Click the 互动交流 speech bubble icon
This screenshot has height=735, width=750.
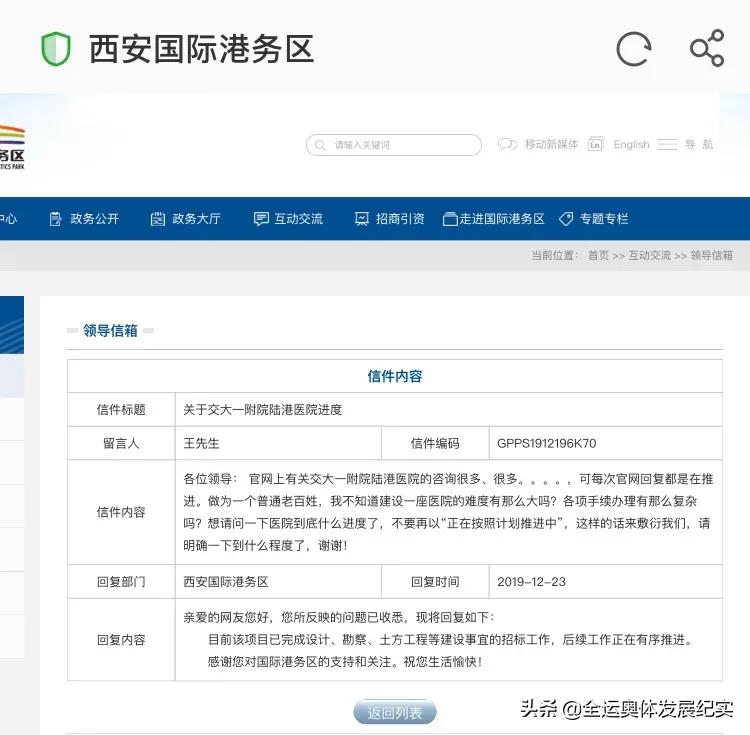click(x=261, y=219)
